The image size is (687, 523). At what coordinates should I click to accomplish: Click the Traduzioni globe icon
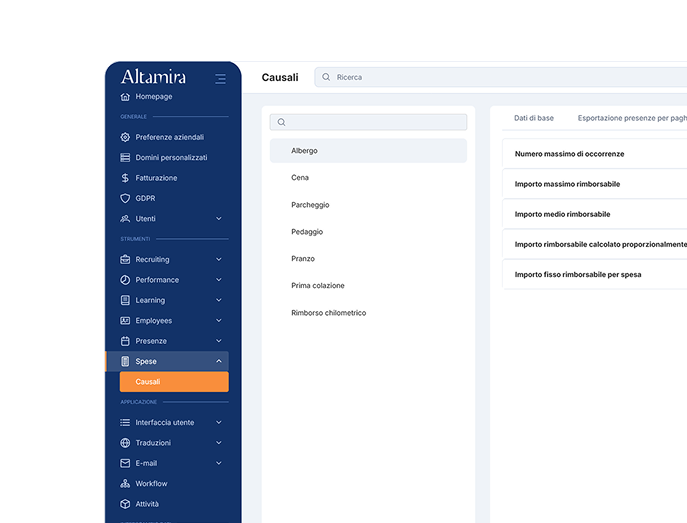click(x=125, y=443)
